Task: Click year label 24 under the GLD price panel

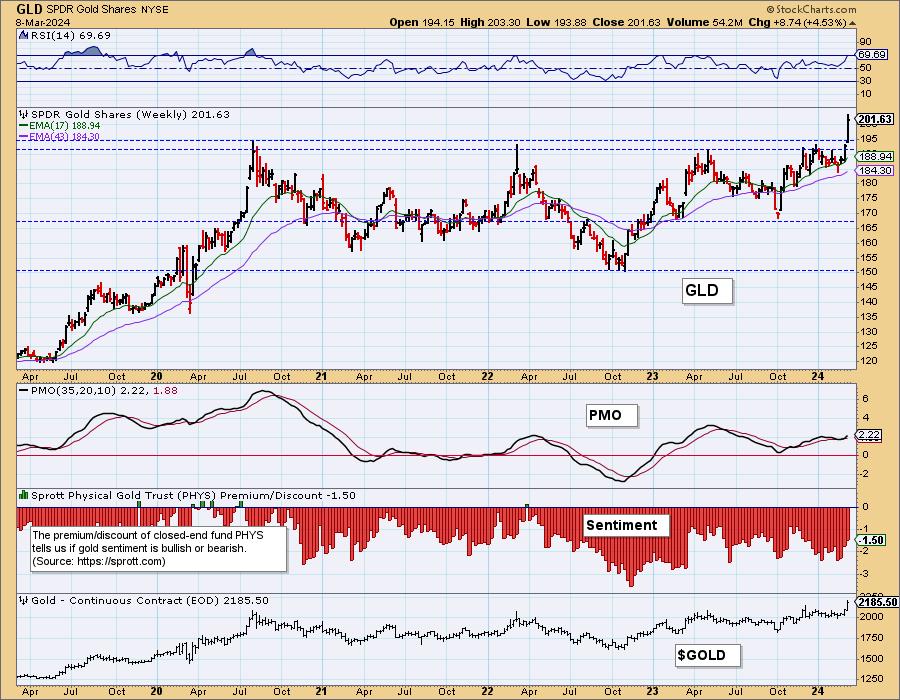Action: click(818, 376)
